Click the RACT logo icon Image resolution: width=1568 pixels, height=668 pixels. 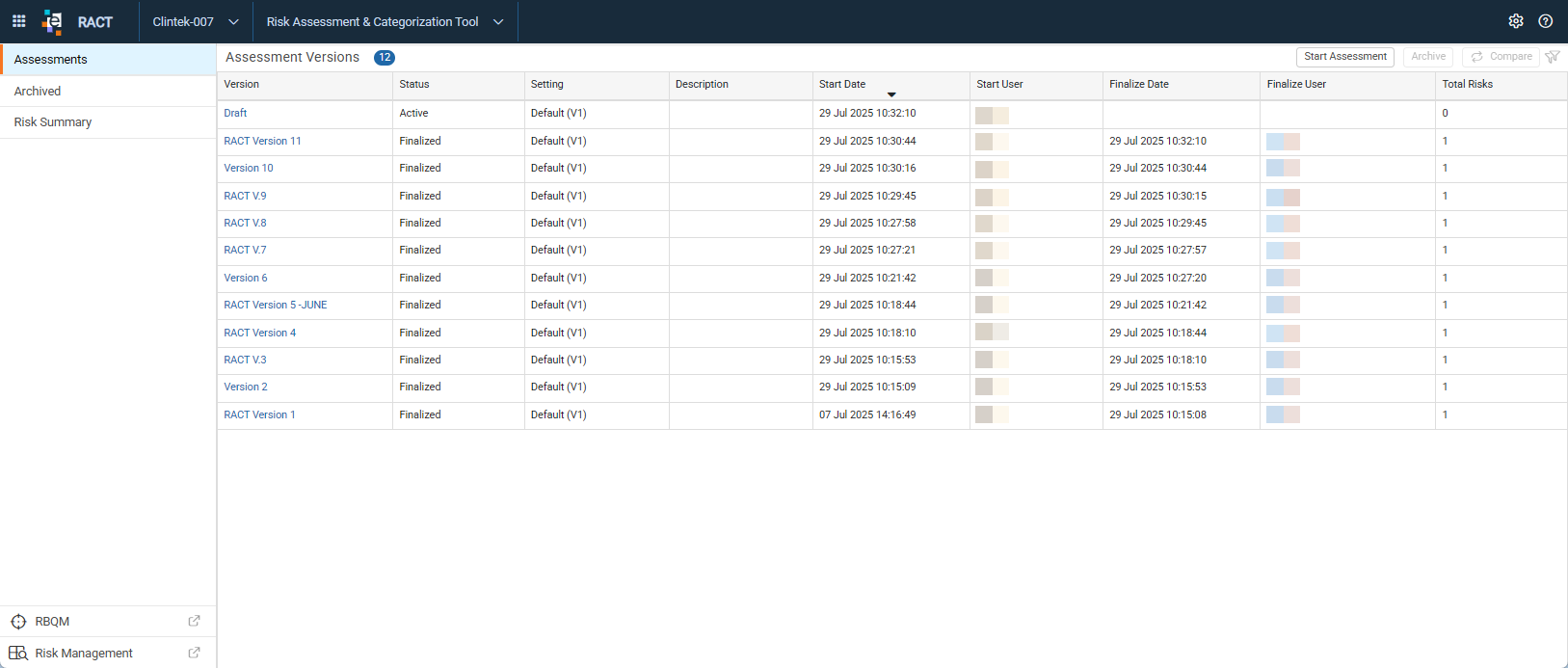tap(52, 22)
